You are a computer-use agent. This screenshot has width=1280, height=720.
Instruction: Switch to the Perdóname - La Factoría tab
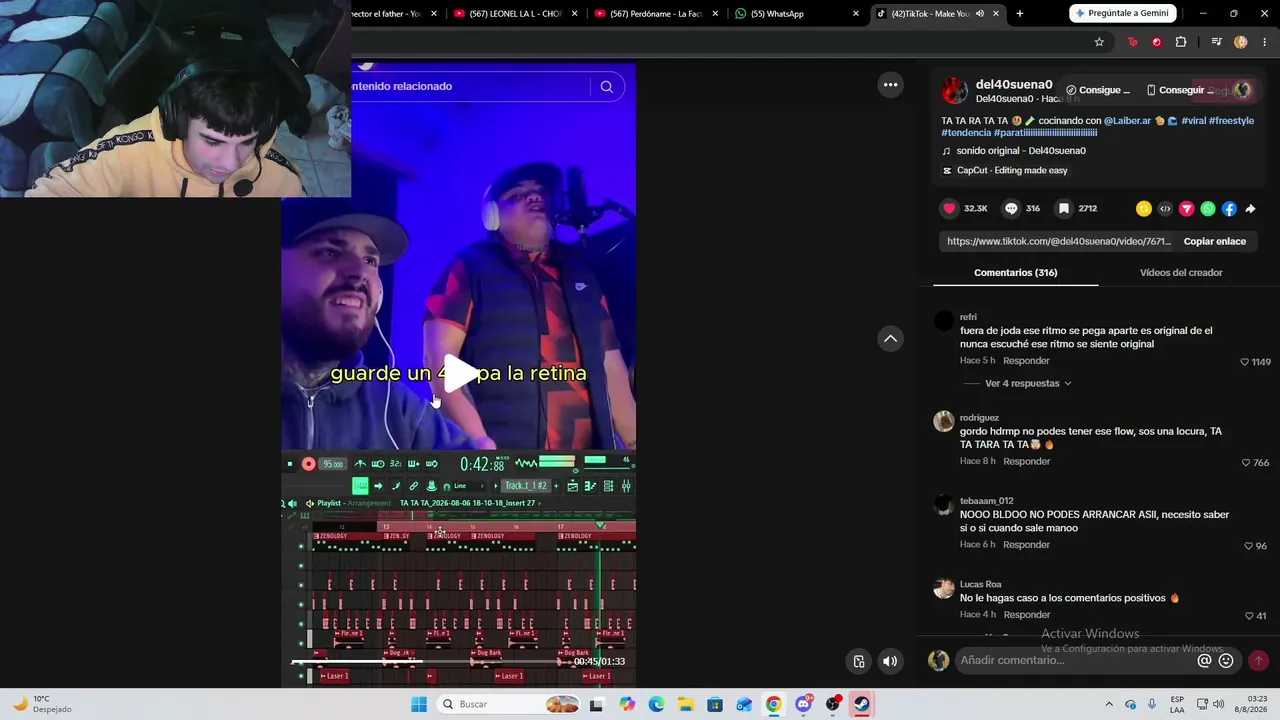tap(657, 14)
